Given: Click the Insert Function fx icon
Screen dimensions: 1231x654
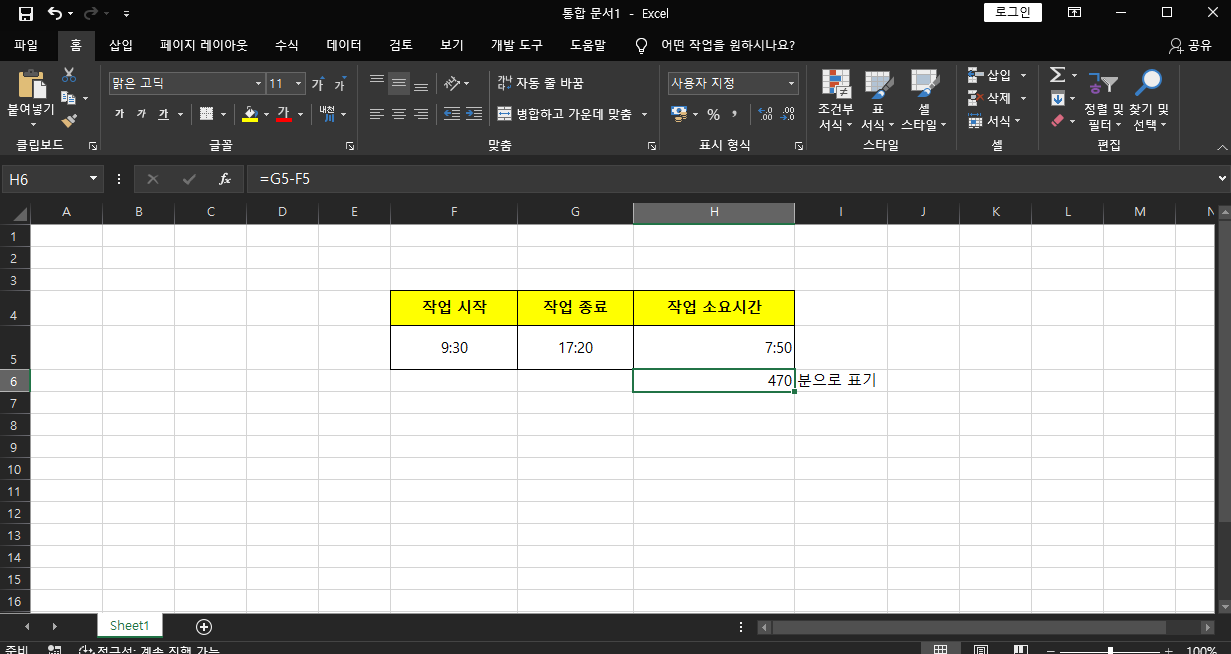Looking at the screenshot, I should 225,179.
